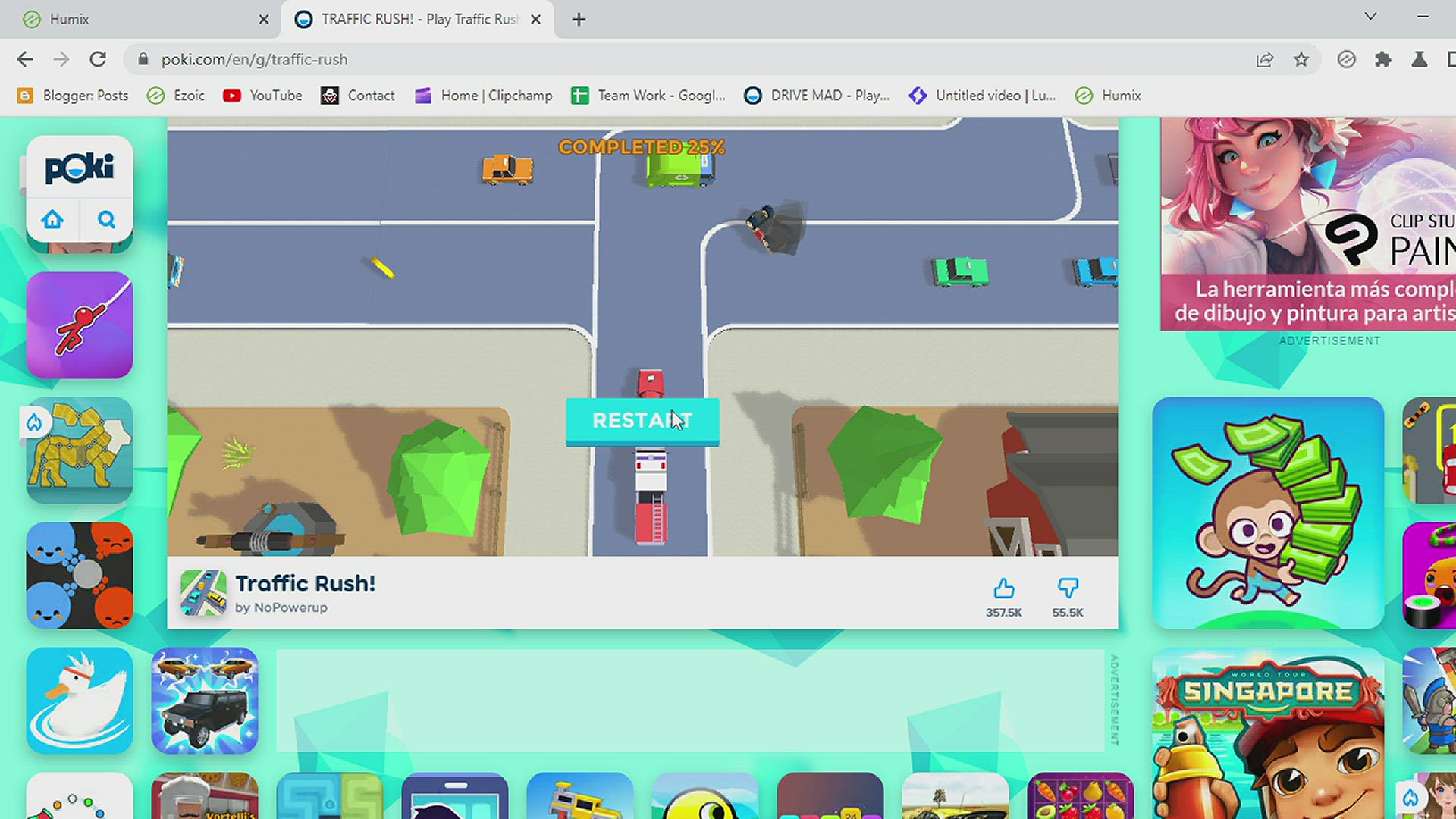Viewport: 1456px width, 819px height.
Task: Open Blogger: Posts bookmark
Action: pyautogui.click(x=73, y=96)
